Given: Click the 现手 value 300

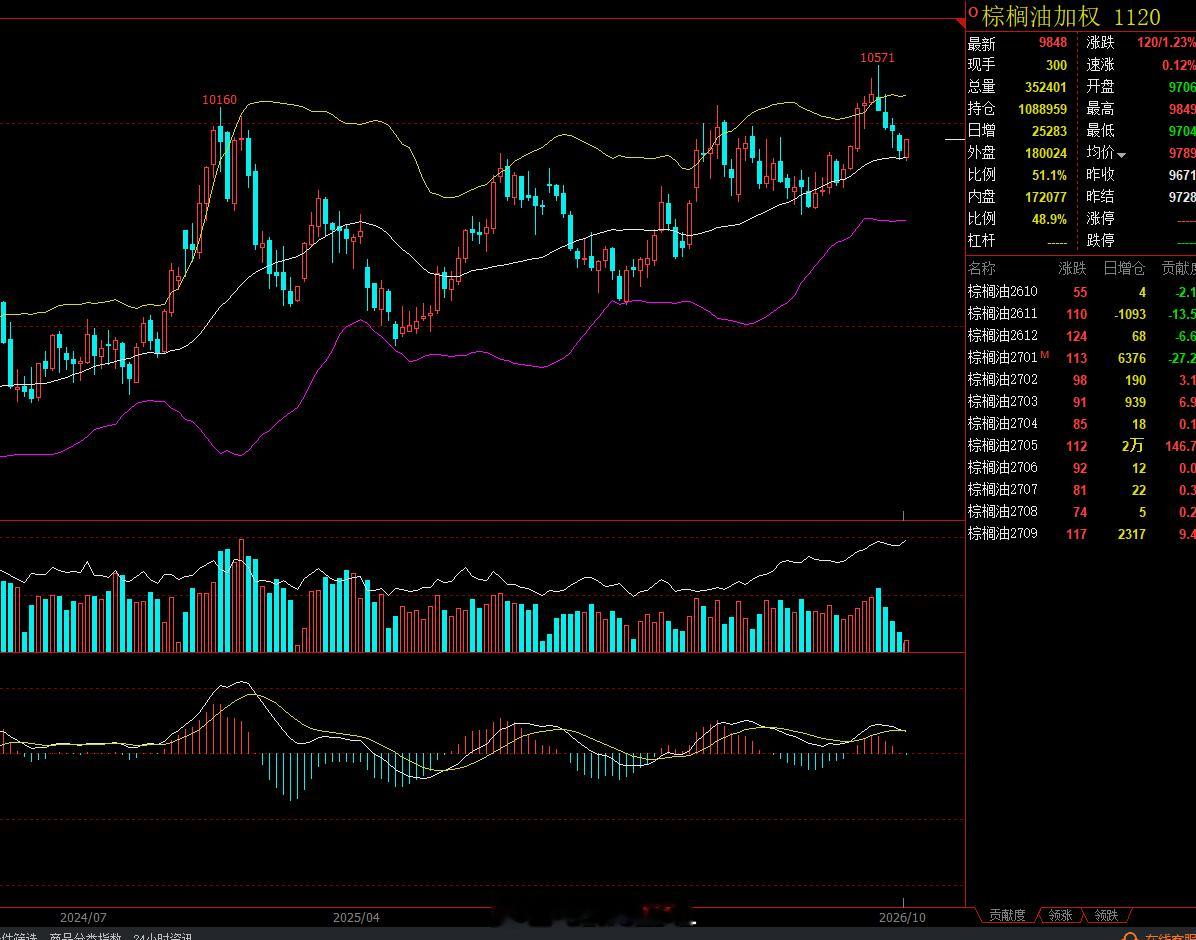Looking at the screenshot, I should point(1056,65).
